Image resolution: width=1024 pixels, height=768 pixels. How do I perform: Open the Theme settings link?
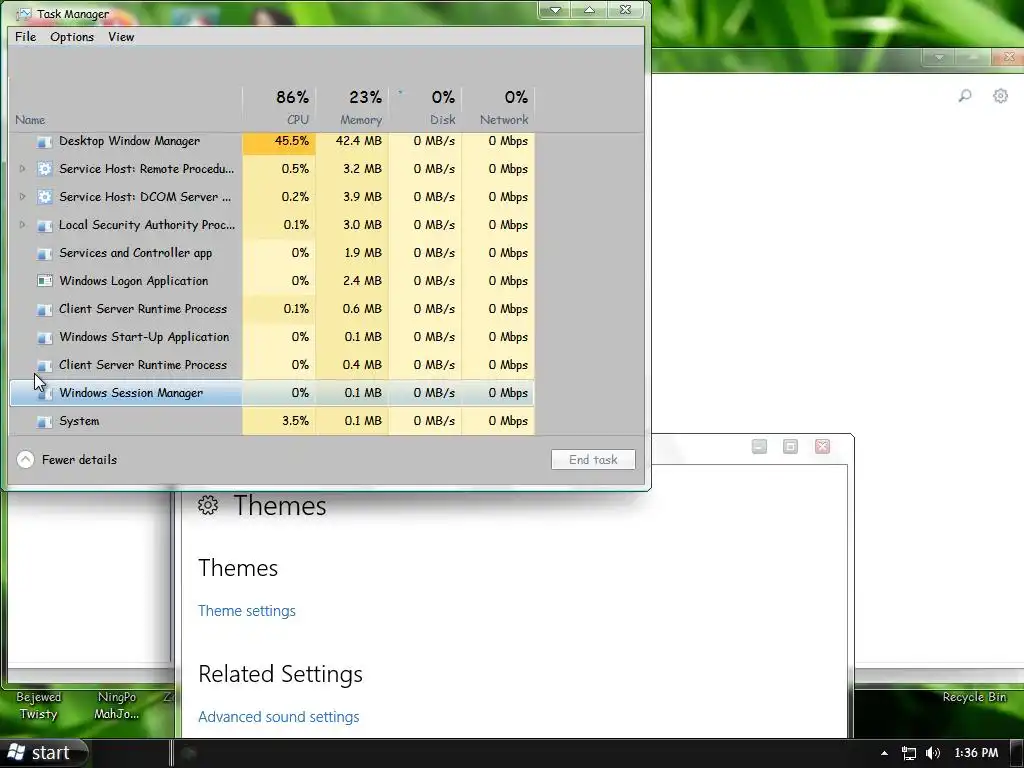(247, 611)
